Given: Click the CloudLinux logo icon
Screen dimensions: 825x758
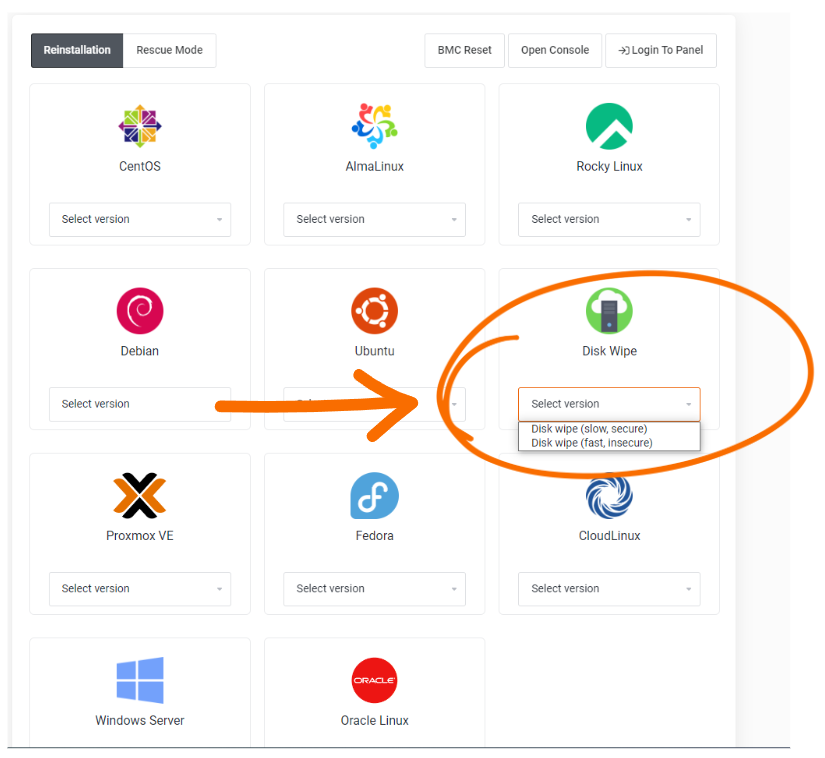Looking at the screenshot, I should (x=609, y=496).
